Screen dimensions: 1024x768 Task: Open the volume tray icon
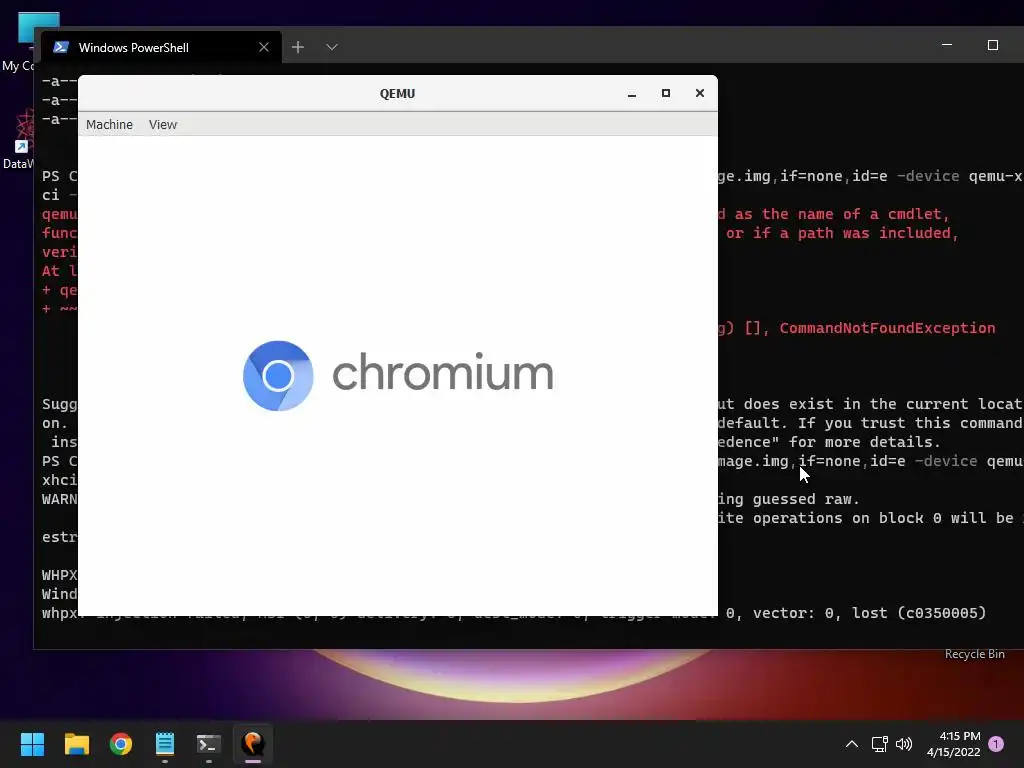[904, 744]
